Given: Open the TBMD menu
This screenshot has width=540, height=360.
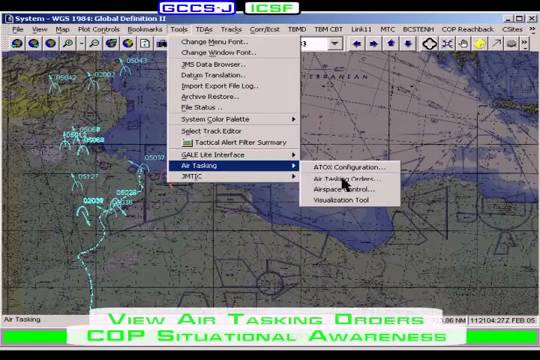Looking at the screenshot, I should (297, 30).
